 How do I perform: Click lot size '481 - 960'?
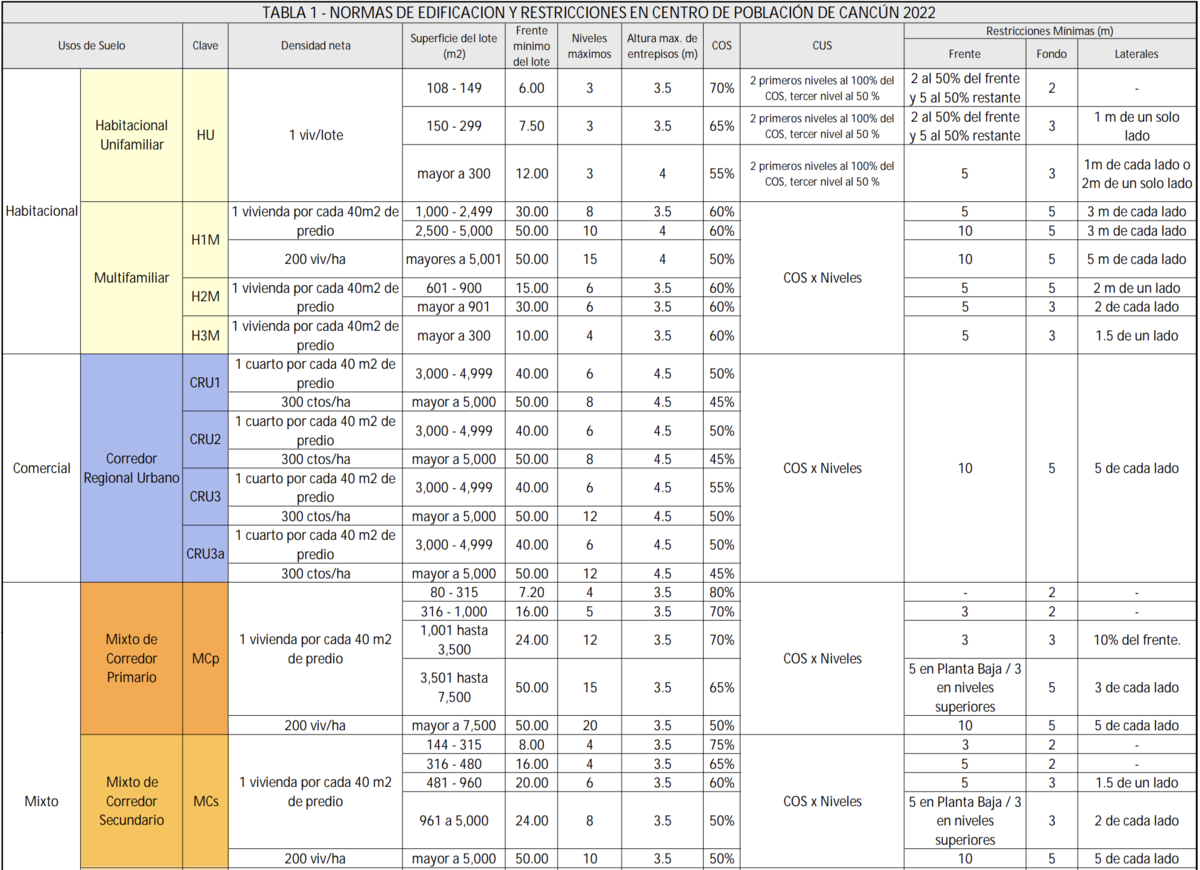point(454,782)
